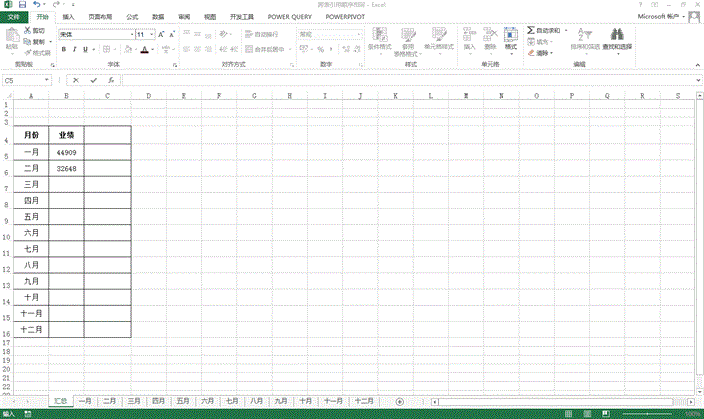Open Find and Select (查找和选择) binoculars
Viewport: 704px width, 419px height.
pyautogui.click(x=617, y=40)
